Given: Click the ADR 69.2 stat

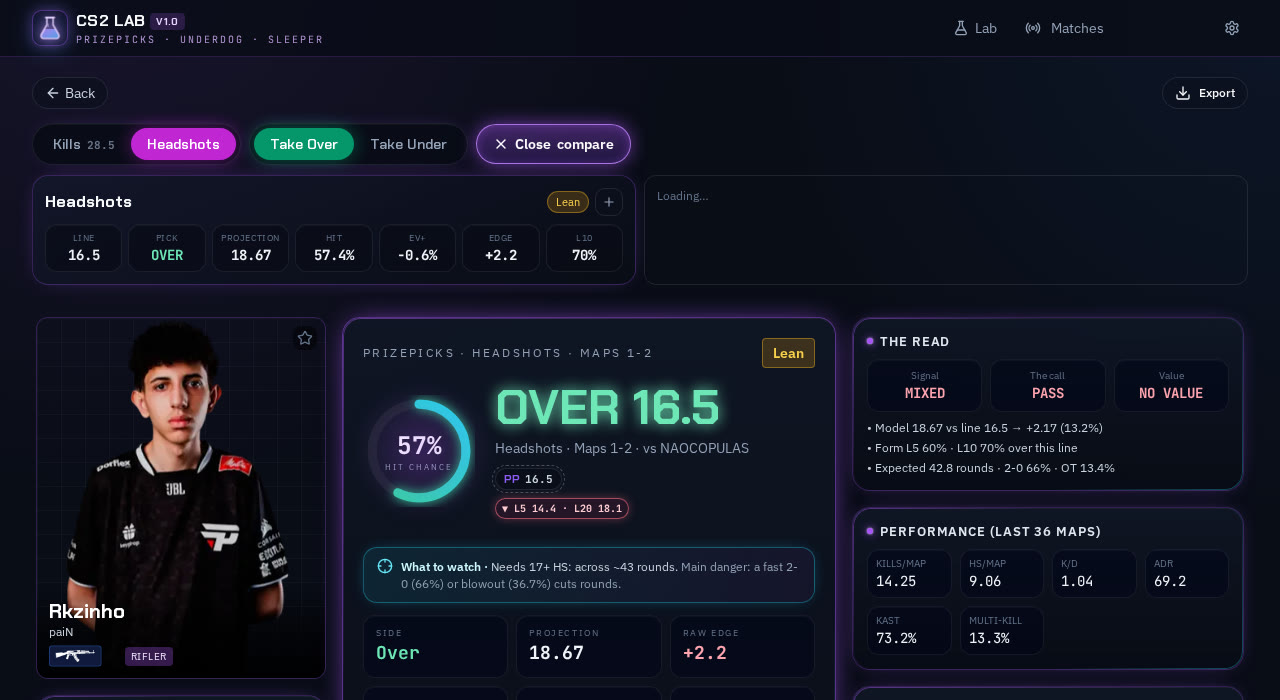Looking at the screenshot, I should tap(1187, 574).
